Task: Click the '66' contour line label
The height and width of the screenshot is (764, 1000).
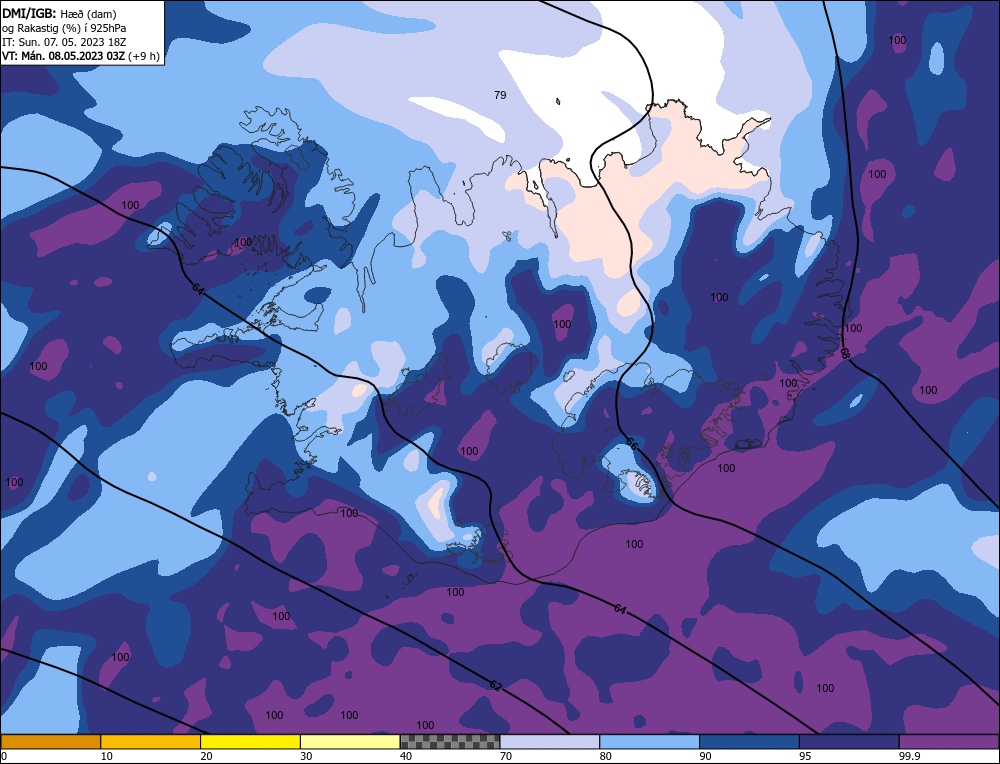Action: [x=630, y=444]
